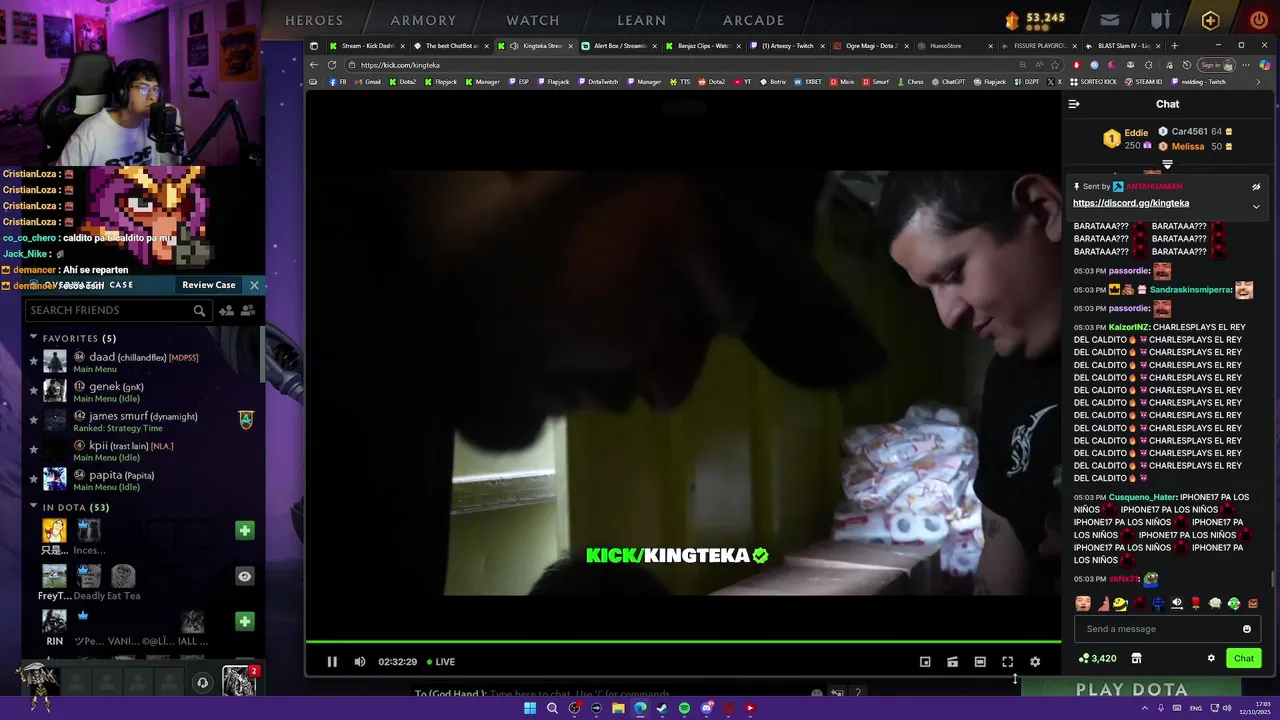This screenshot has width=1280, height=720.
Task: Click the Play Dota button
Action: (1131, 689)
